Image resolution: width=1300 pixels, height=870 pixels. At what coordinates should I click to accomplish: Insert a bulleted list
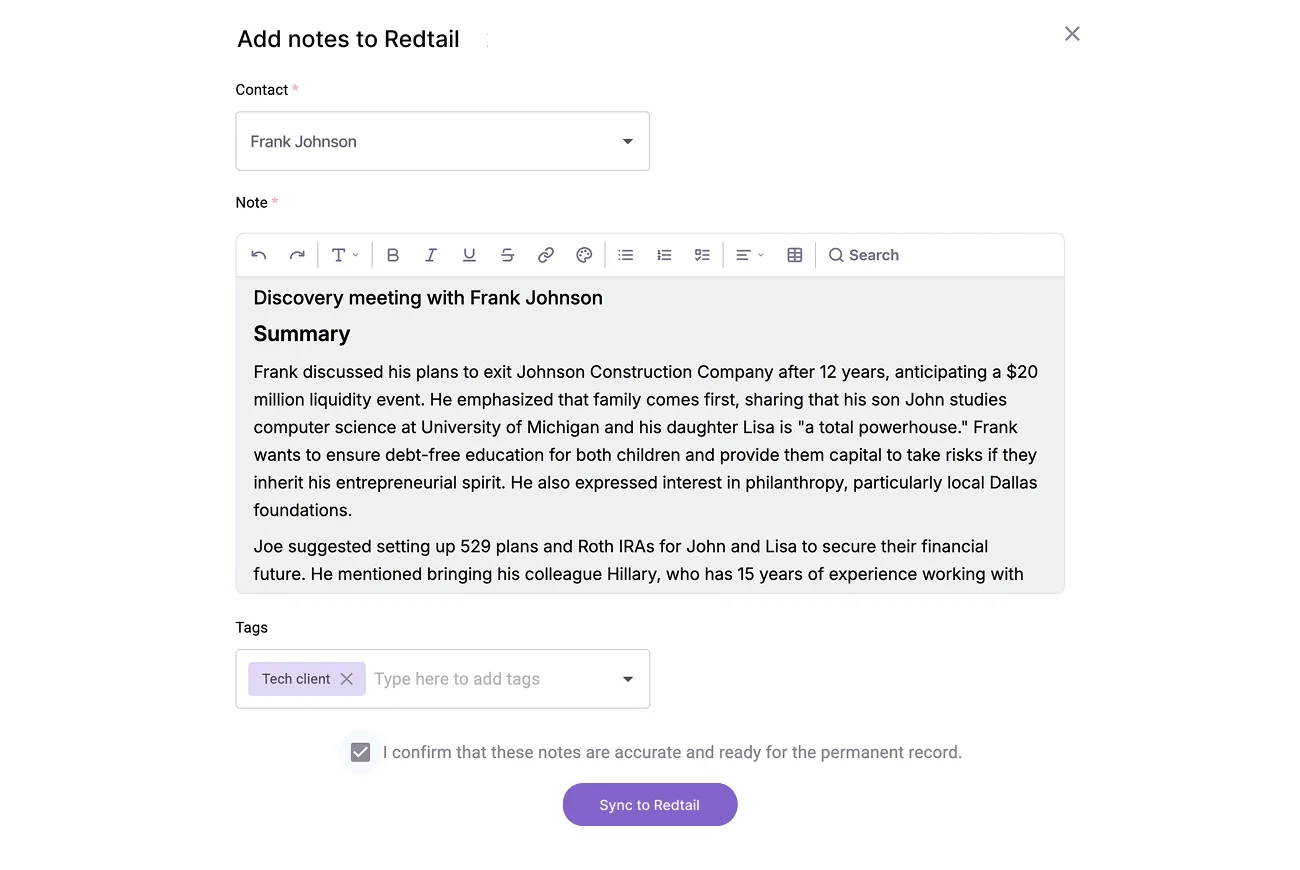click(626, 255)
